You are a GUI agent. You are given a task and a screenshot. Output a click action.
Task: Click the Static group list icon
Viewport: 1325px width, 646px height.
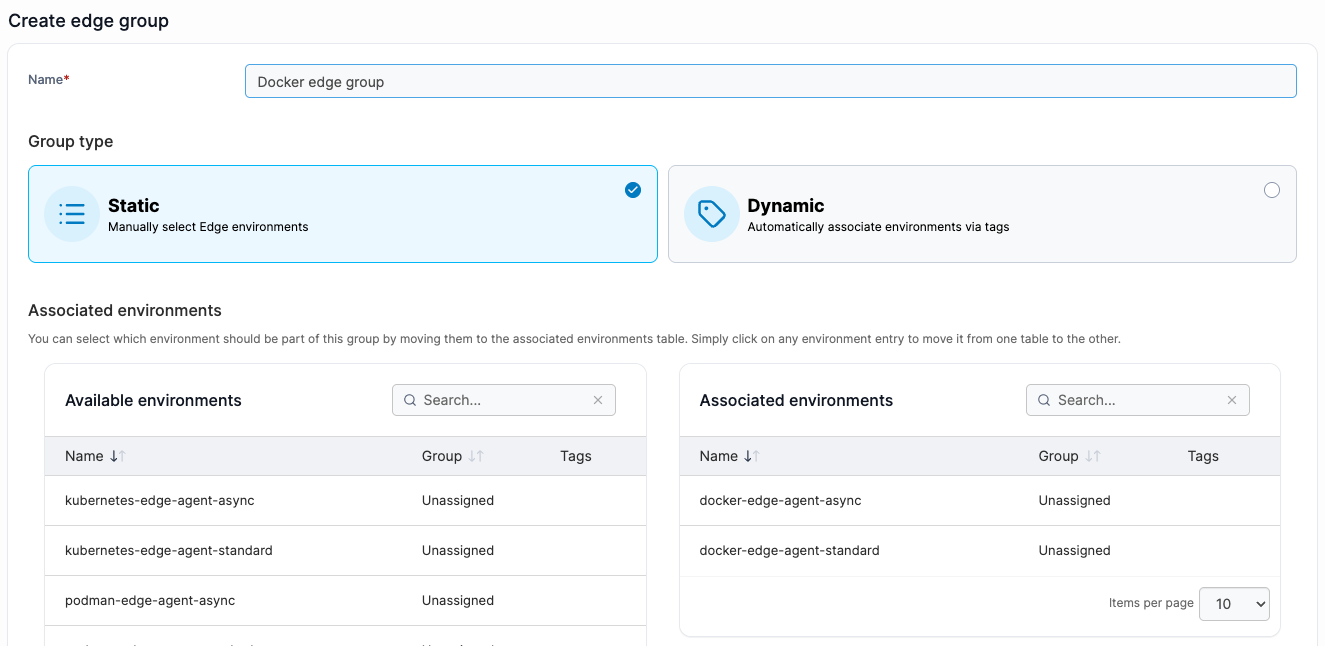[x=72, y=214]
